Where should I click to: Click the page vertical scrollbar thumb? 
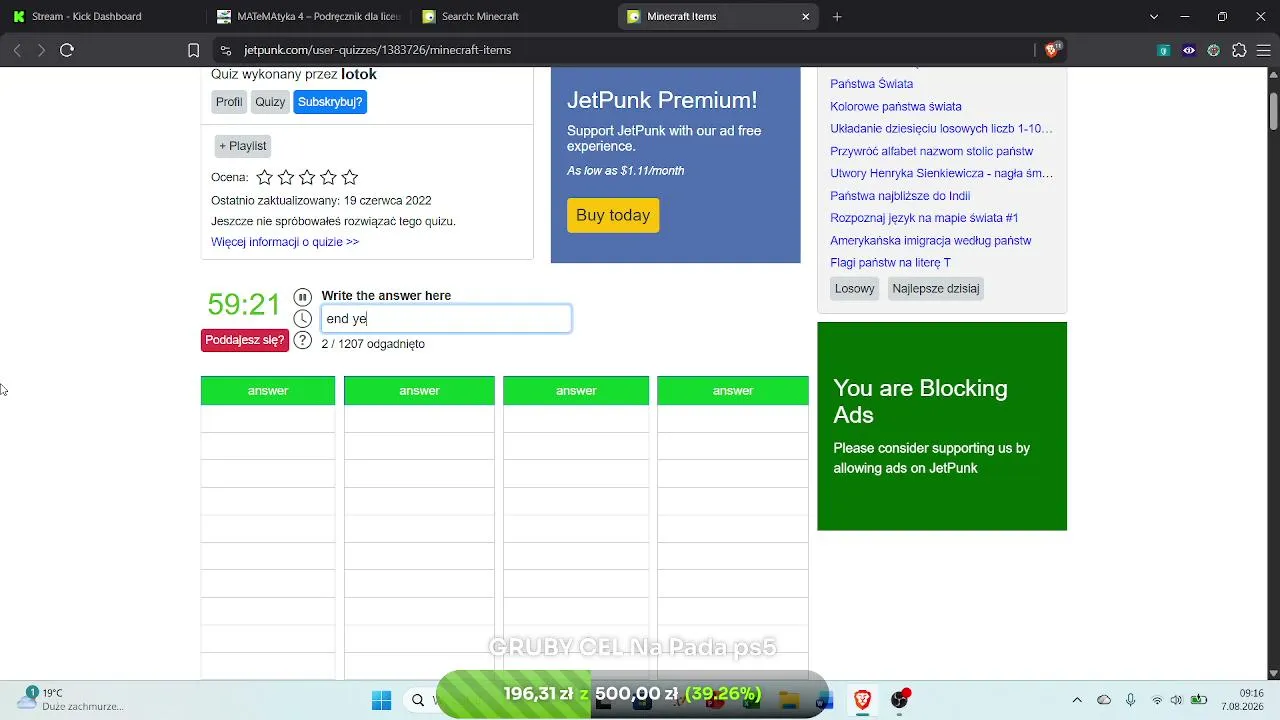click(x=1274, y=110)
